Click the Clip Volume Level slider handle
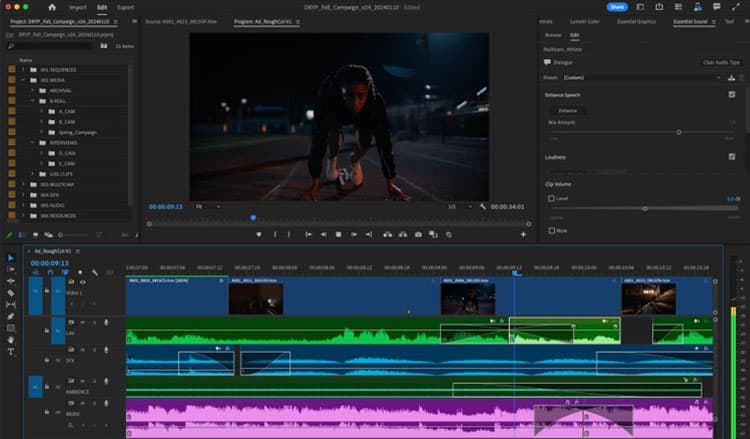Image resolution: width=750 pixels, height=439 pixels. 645,209
